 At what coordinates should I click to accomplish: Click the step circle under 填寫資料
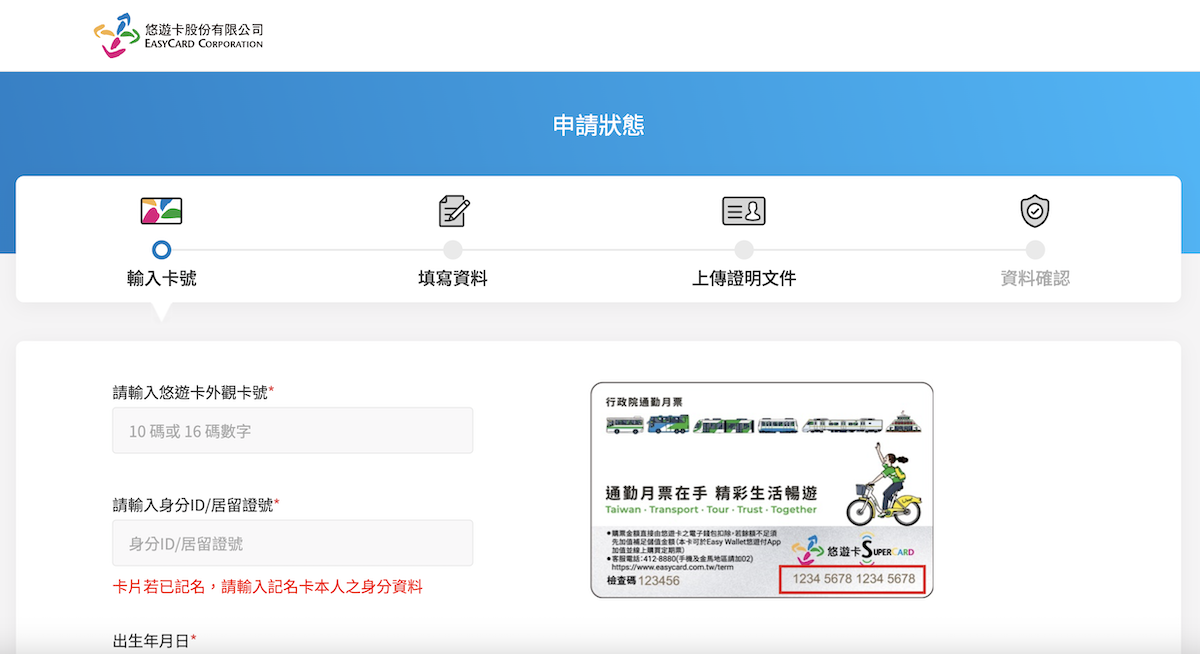[x=452, y=249]
